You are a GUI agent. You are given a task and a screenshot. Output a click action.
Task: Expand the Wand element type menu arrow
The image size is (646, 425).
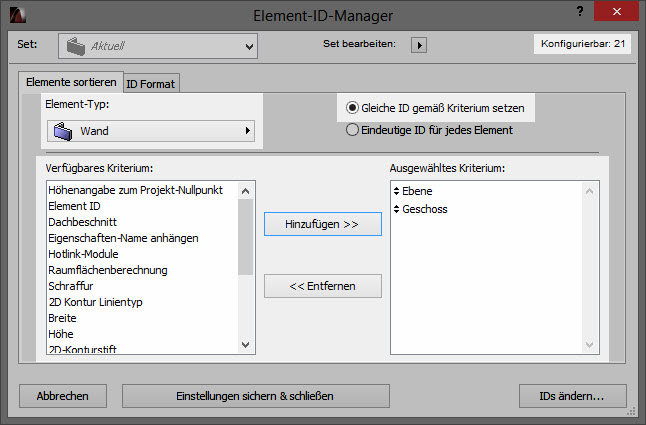tap(248, 131)
